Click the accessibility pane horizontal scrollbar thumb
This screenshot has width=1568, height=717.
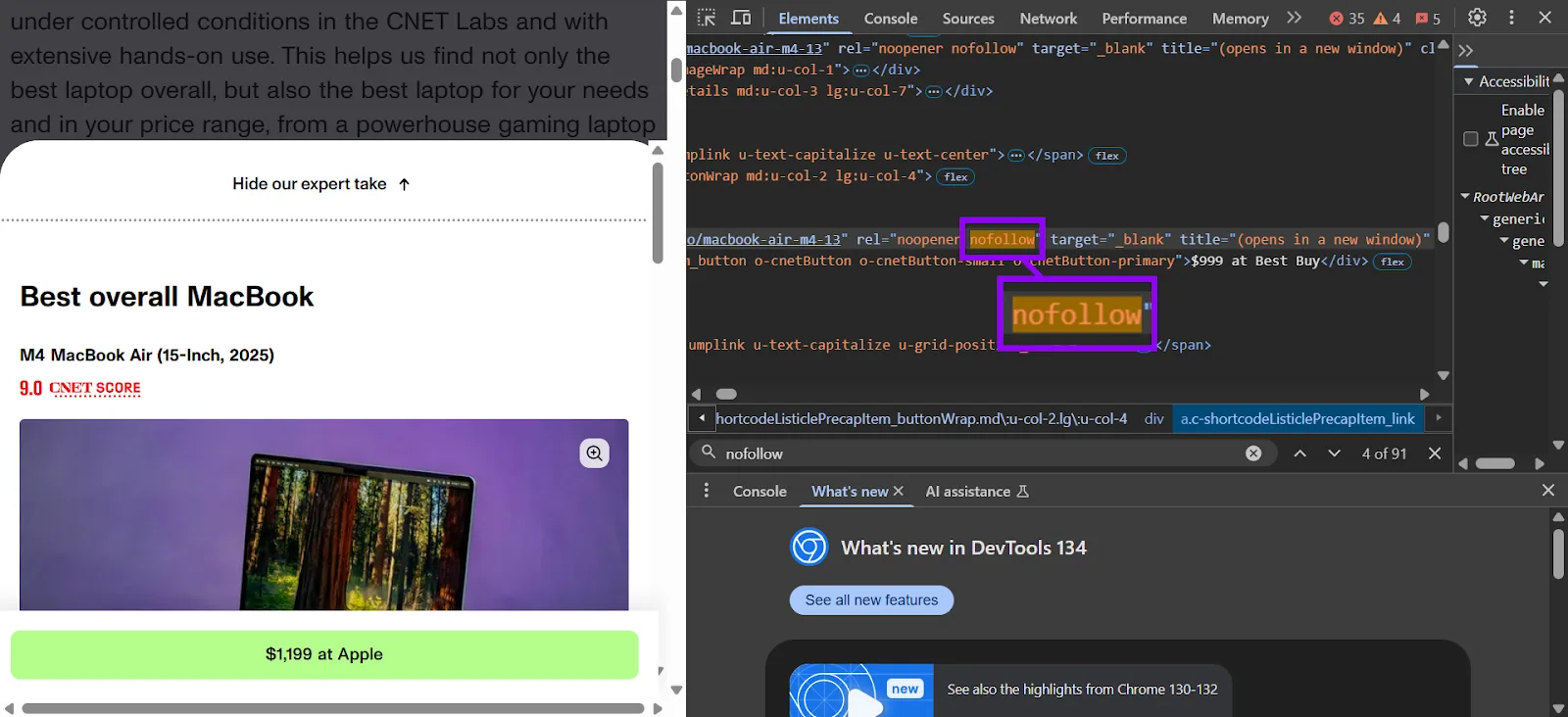[x=1495, y=463]
